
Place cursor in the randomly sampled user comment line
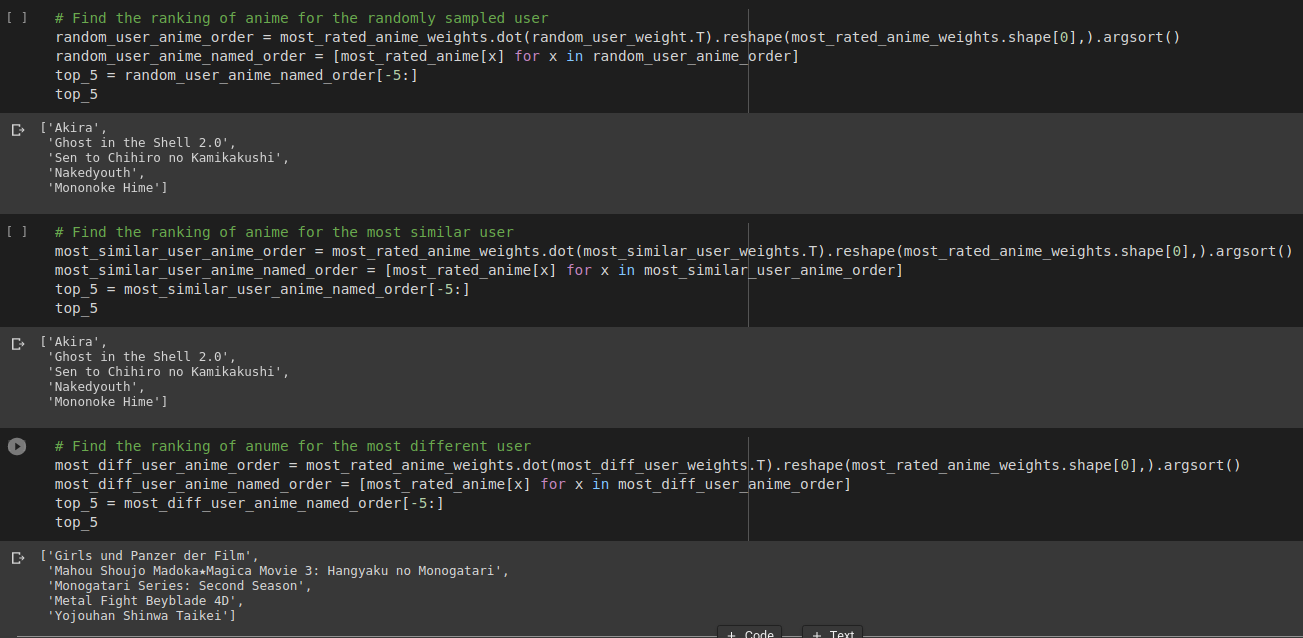click(x=301, y=18)
